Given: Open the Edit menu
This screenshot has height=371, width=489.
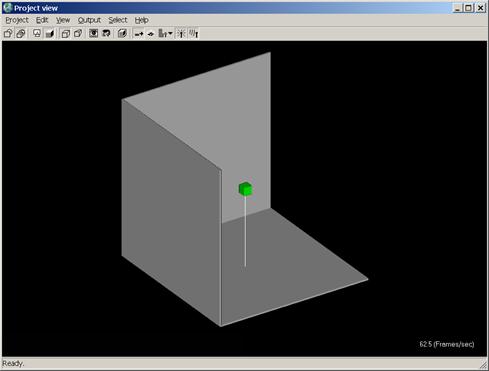Looking at the screenshot, I should pyautogui.click(x=42, y=20).
